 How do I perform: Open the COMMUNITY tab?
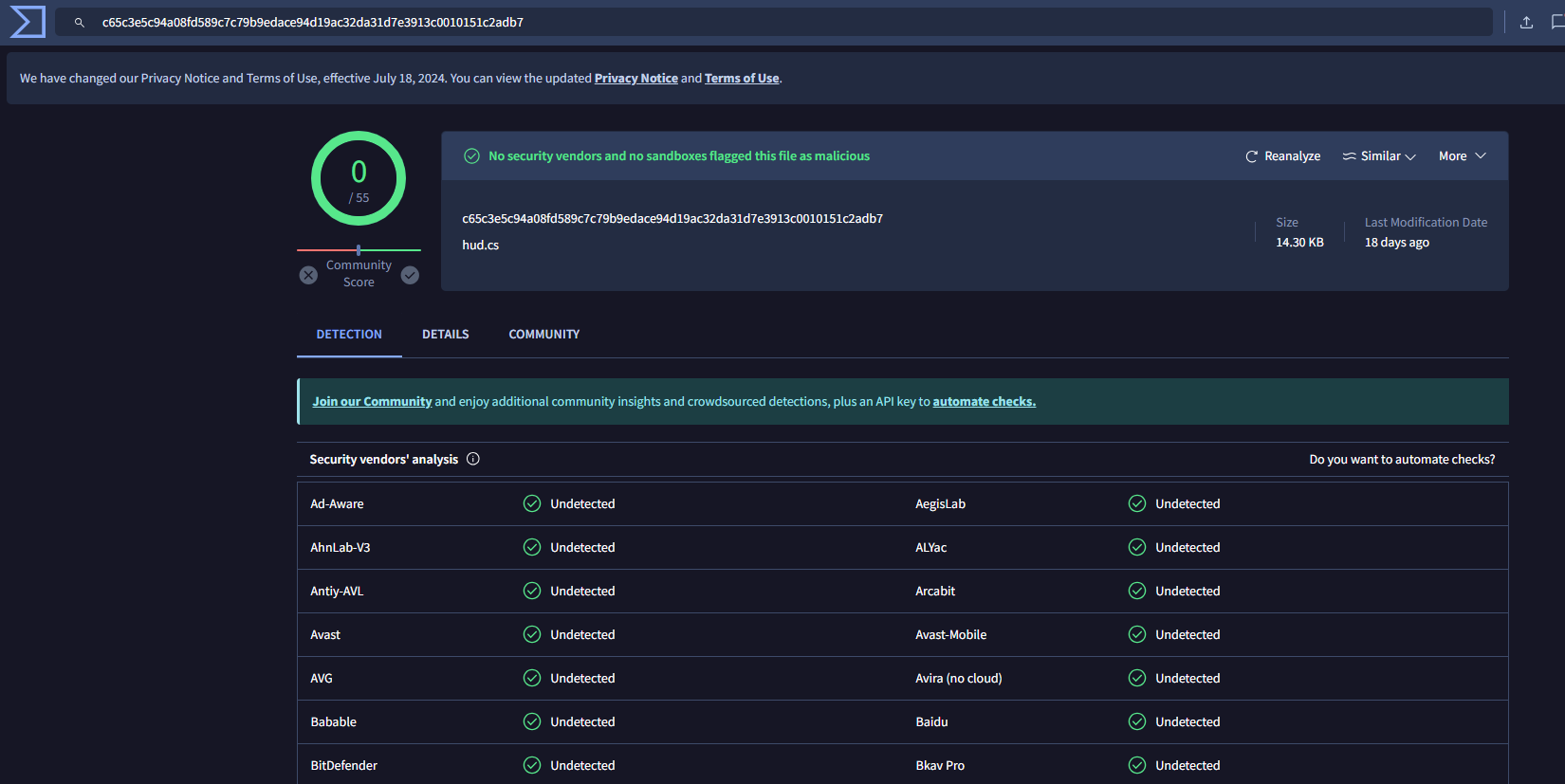(543, 335)
